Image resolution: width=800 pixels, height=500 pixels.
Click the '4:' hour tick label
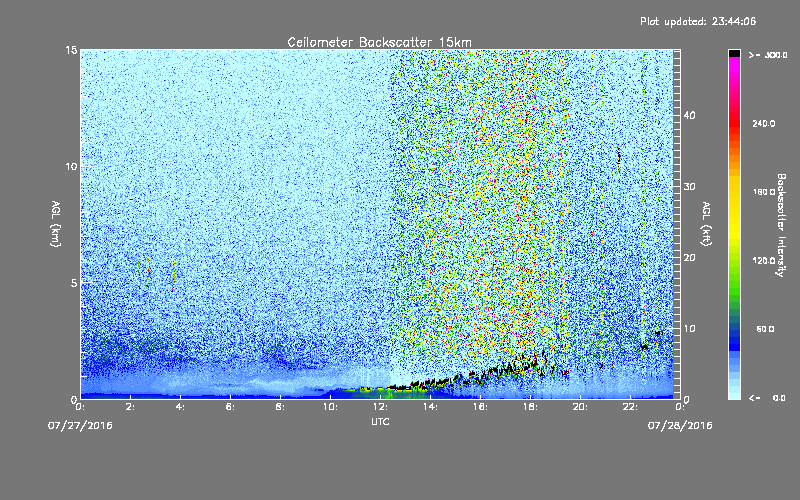pyautogui.click(x=181, y=407)
